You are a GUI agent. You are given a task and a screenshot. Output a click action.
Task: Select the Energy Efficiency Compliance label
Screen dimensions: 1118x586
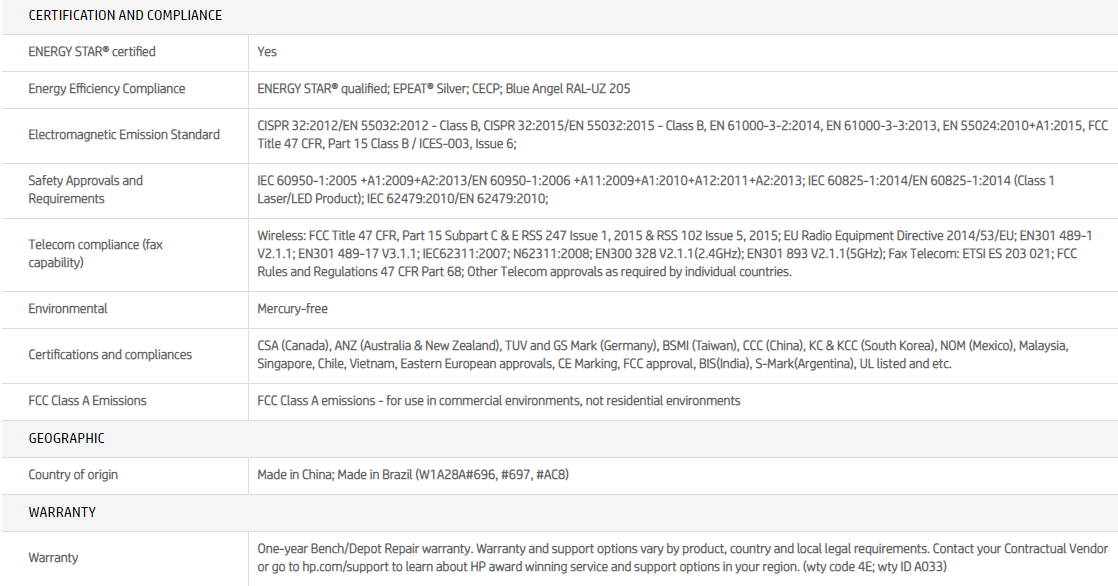coord(107,89)
